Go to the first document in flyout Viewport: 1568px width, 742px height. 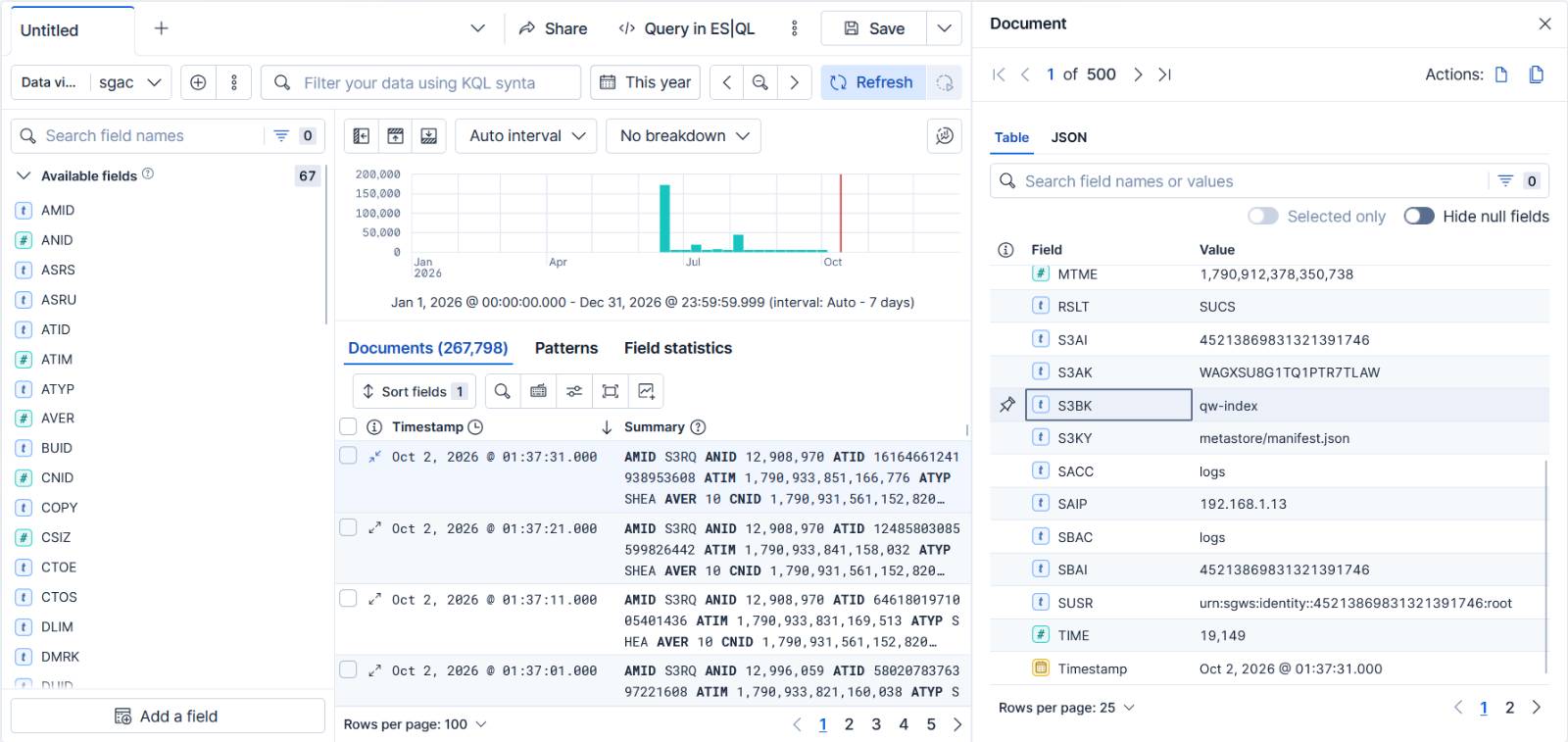(999, 74)
